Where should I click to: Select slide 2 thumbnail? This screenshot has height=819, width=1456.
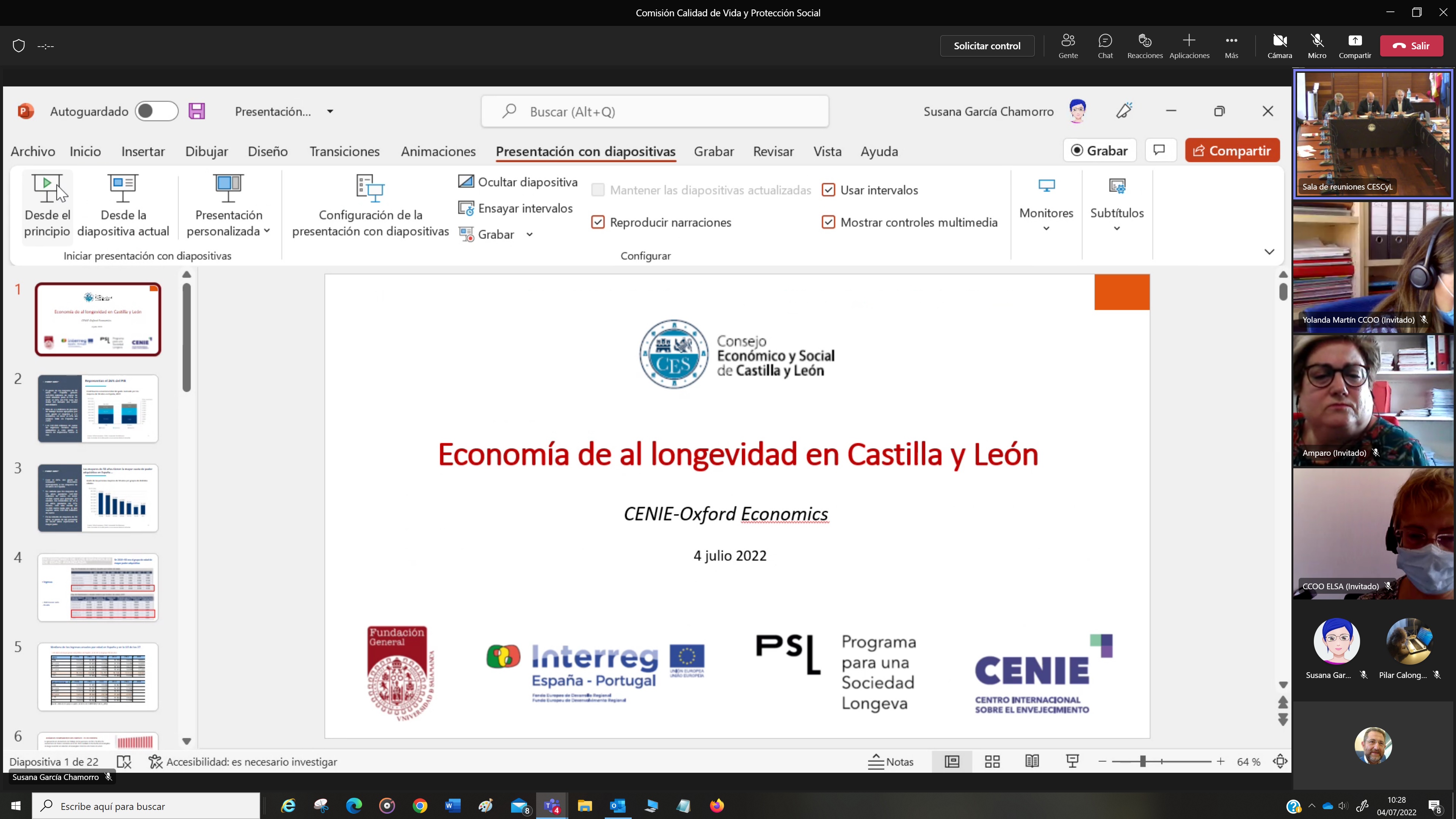[98, 409]
